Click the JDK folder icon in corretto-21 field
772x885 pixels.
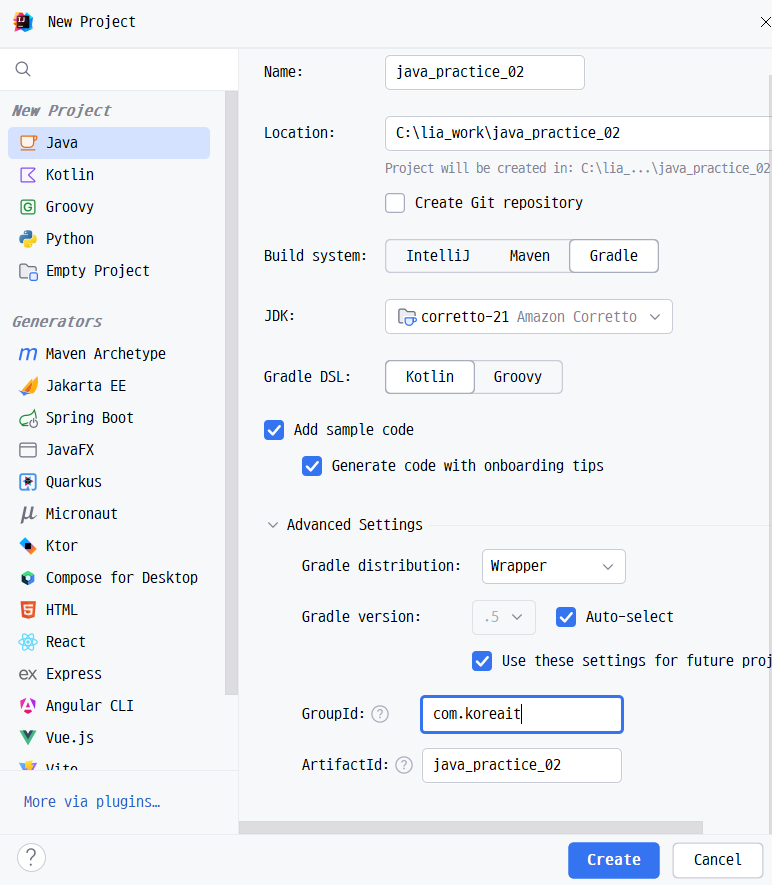407,317
